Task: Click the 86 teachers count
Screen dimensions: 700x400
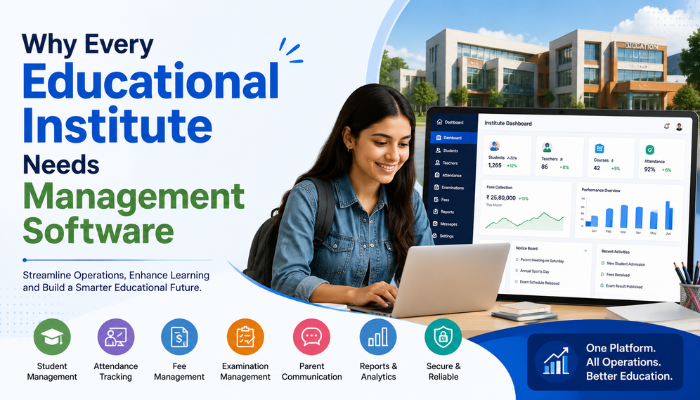Action: pyautogui.click(x=545, y=167)
